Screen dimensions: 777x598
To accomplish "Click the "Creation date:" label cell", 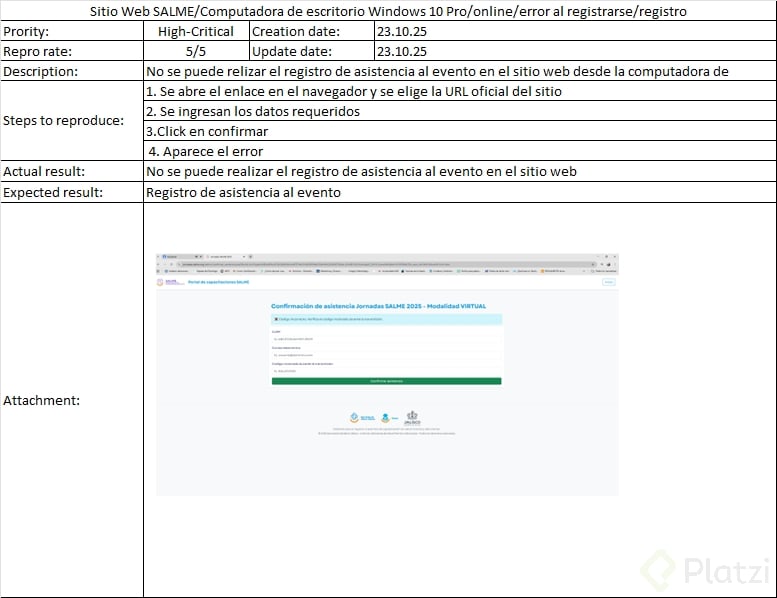I will [x=312, y=31].
